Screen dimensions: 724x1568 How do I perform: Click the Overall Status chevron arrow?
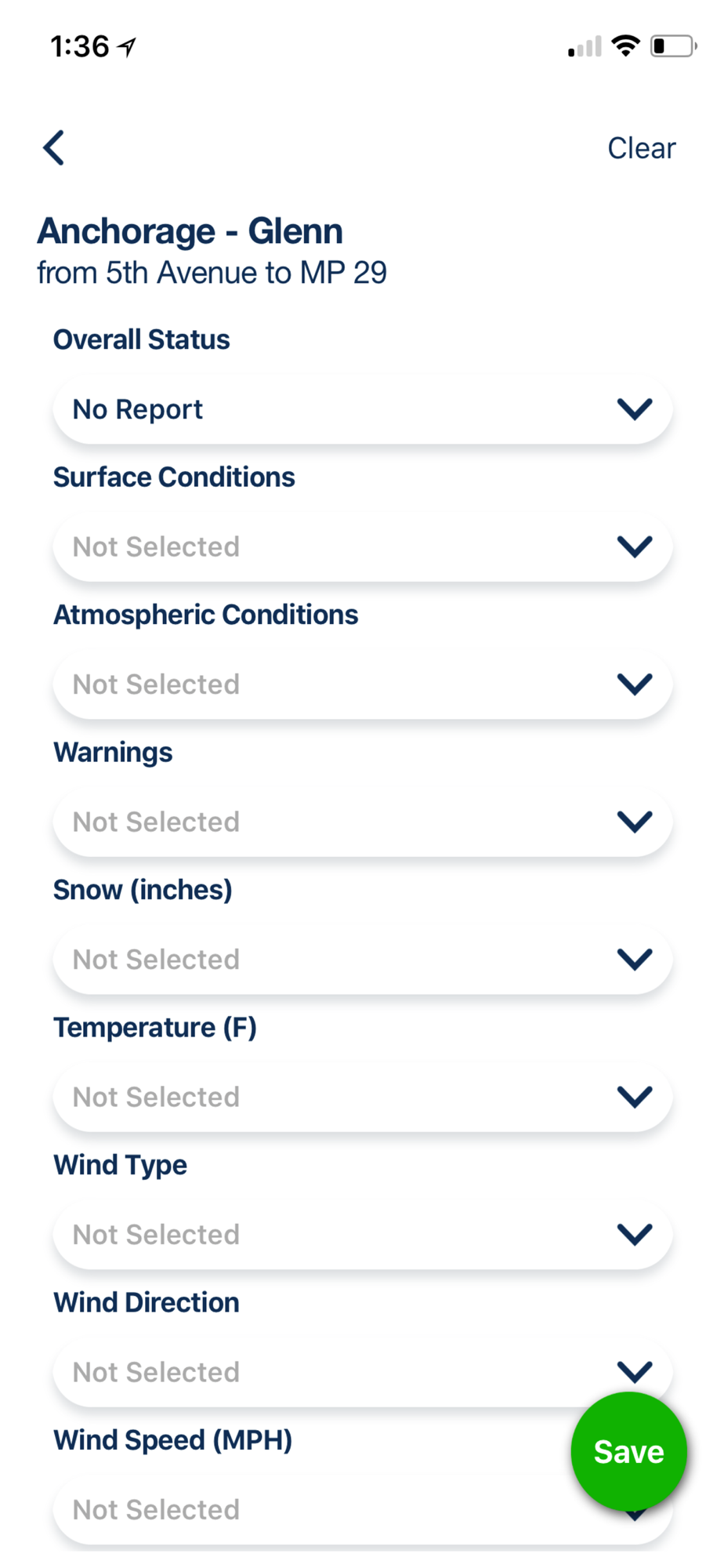[635, 409]
